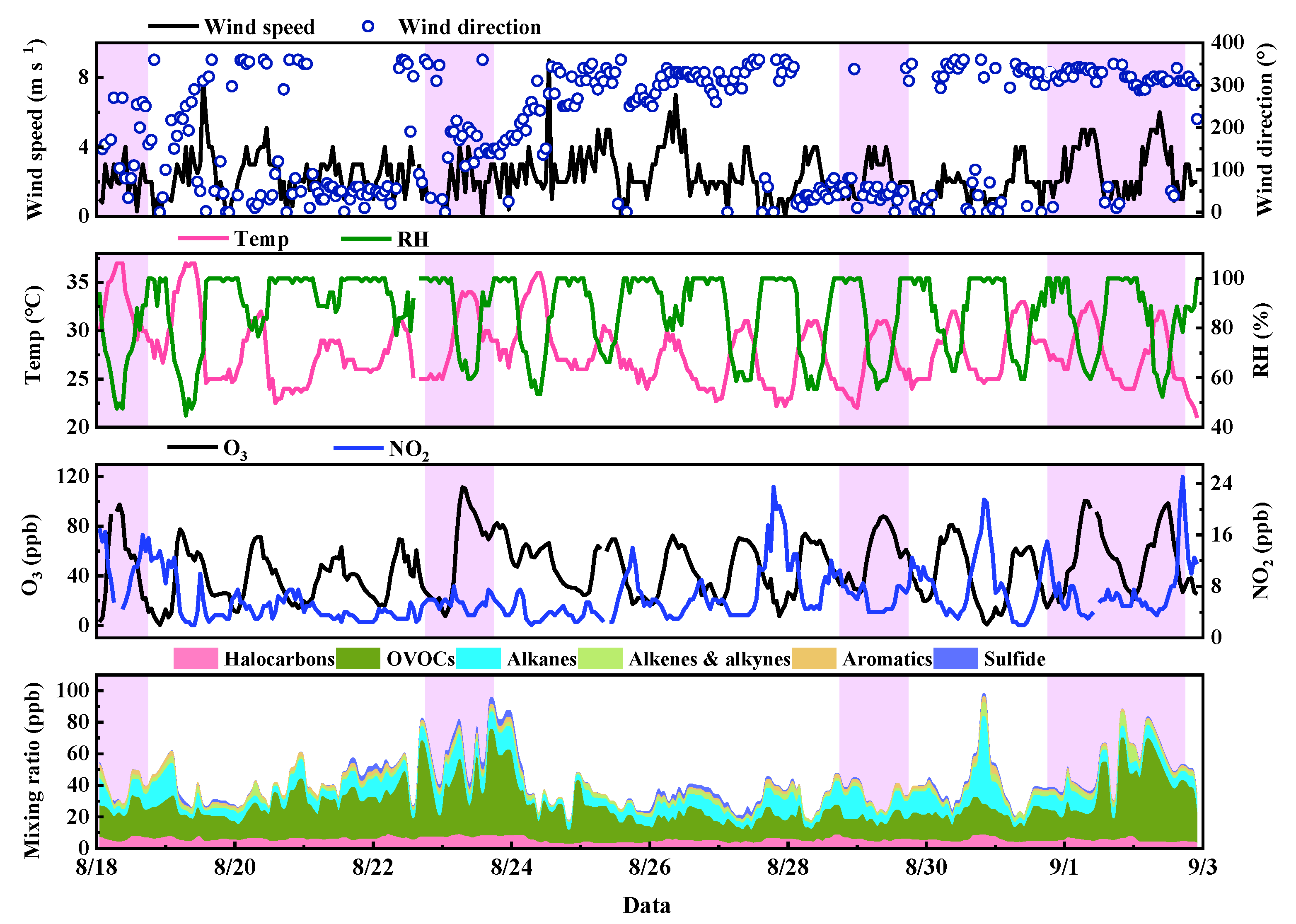This screenshot has height=924, width=1296.
Task: Click the 8/20 date tick label
Action: point(235,867)
